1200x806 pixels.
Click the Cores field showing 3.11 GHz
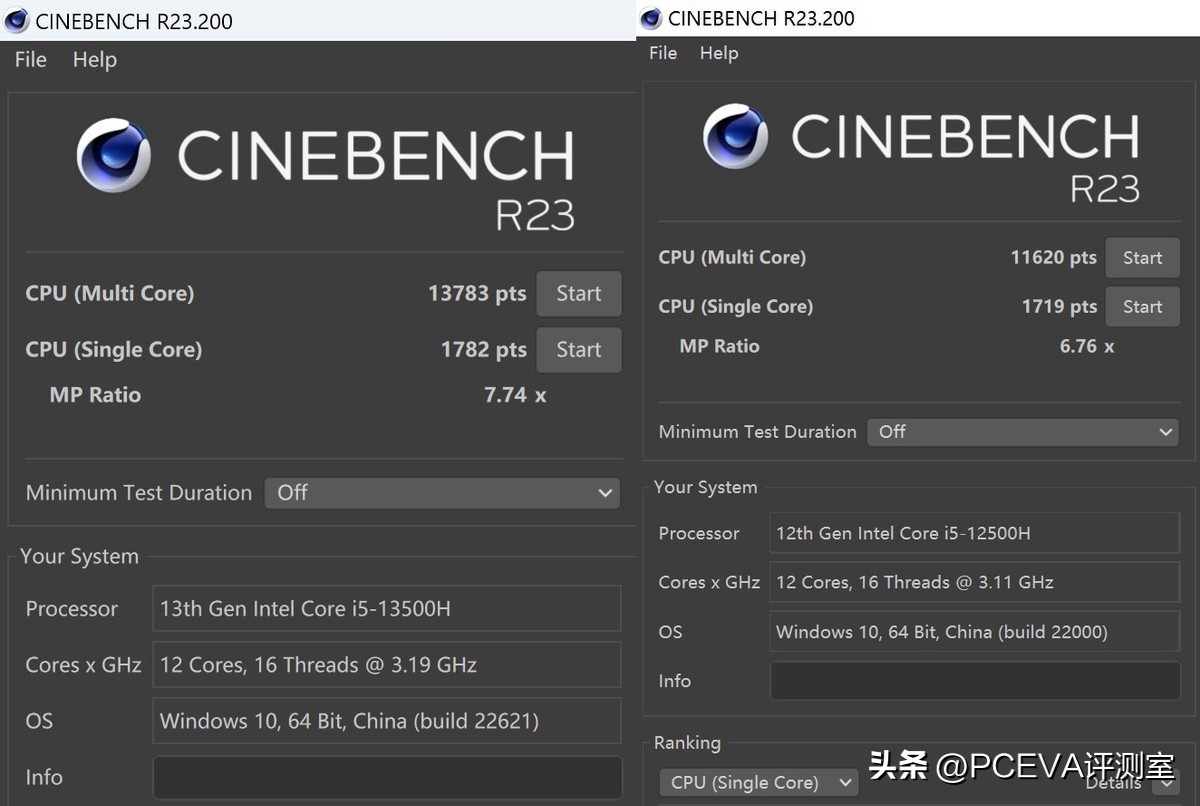974,582
